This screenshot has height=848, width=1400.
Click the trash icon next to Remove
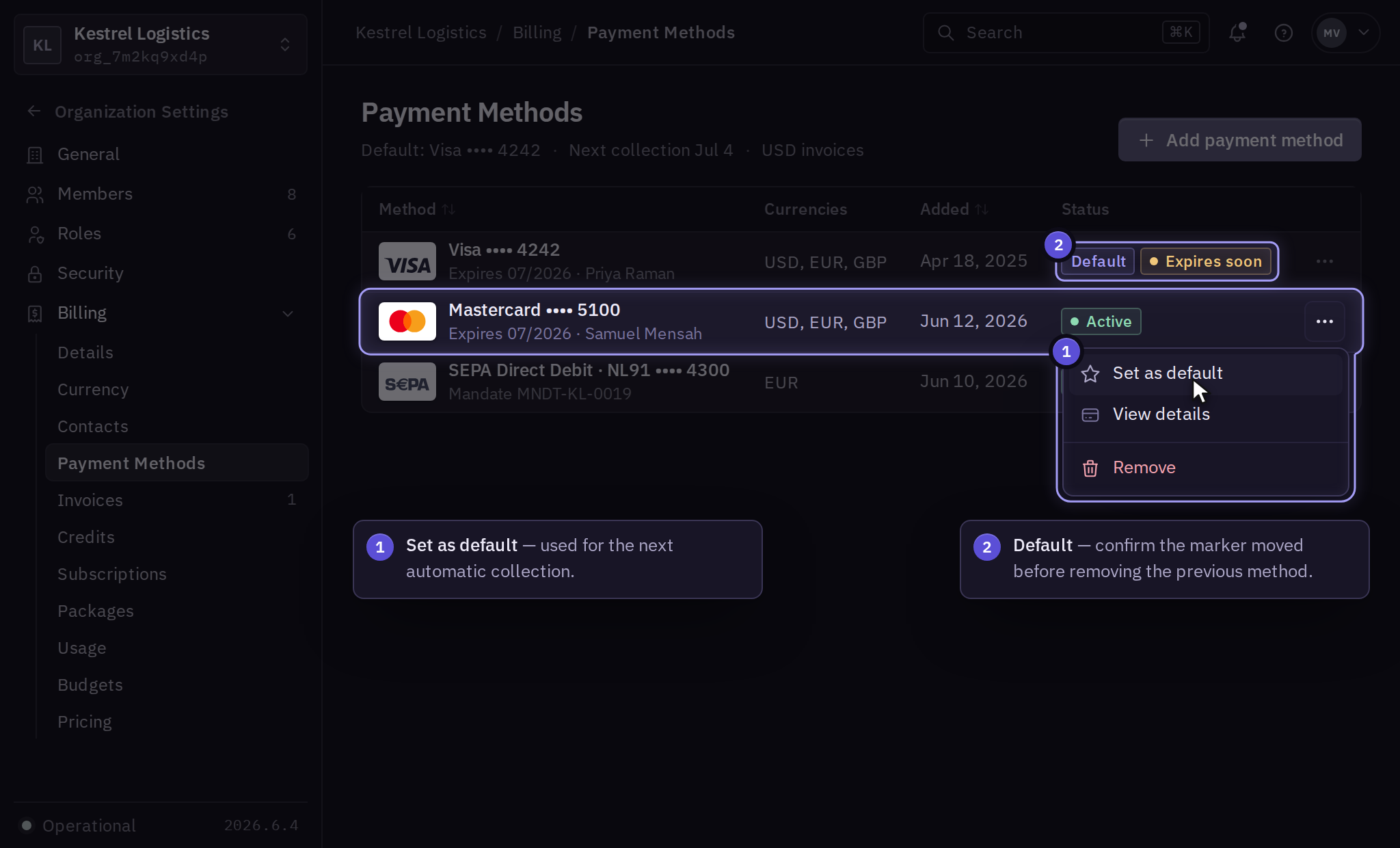click(1090, 468)
